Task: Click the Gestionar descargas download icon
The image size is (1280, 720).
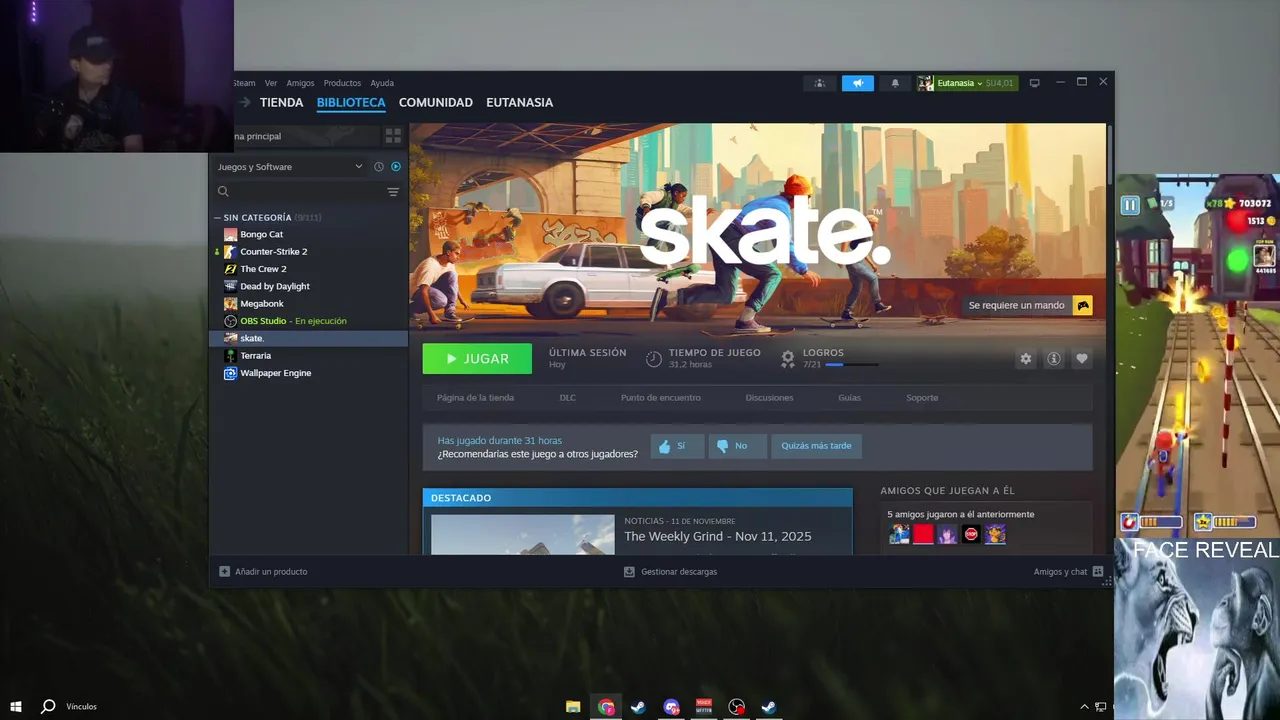Action: pyautogui.click(x=629, y=572)
